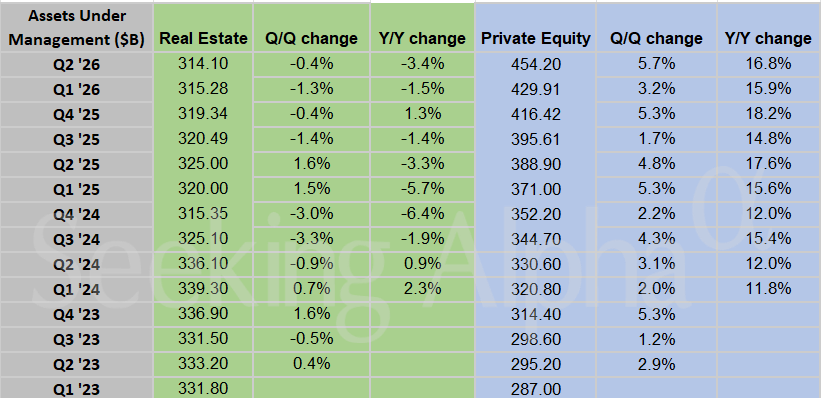This screenshot has height=398, width=821.
Task: Click the Q3 '23 row label
Action: (x=77, y=339)
